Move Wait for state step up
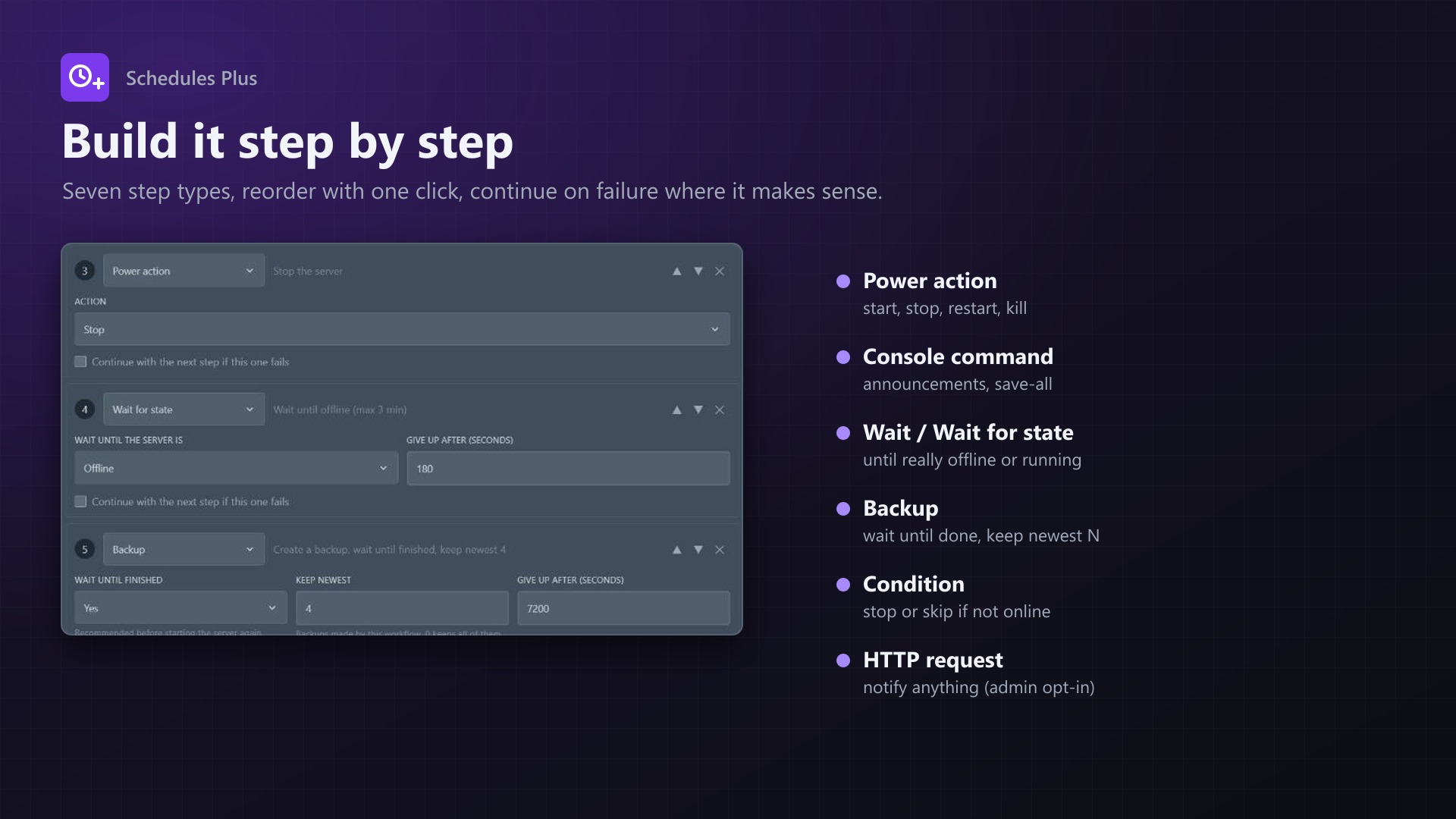Screen dimensions: 1456x819 pos(676,410)
